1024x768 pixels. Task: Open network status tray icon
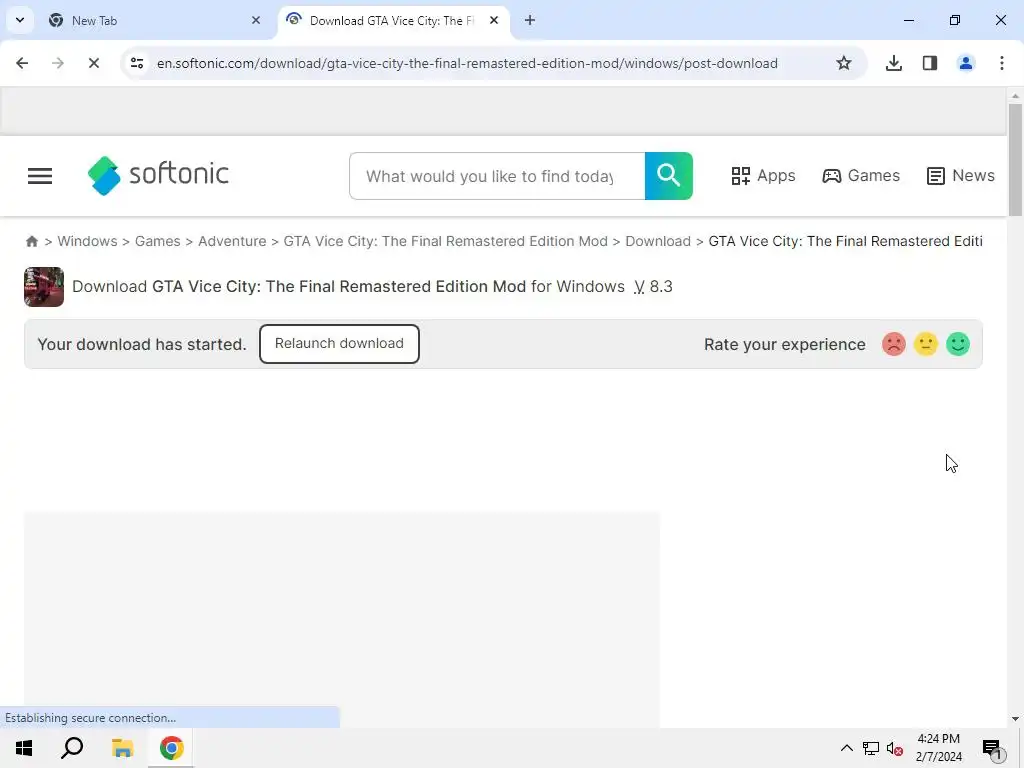pyautogui.click(x=871, y=748)
